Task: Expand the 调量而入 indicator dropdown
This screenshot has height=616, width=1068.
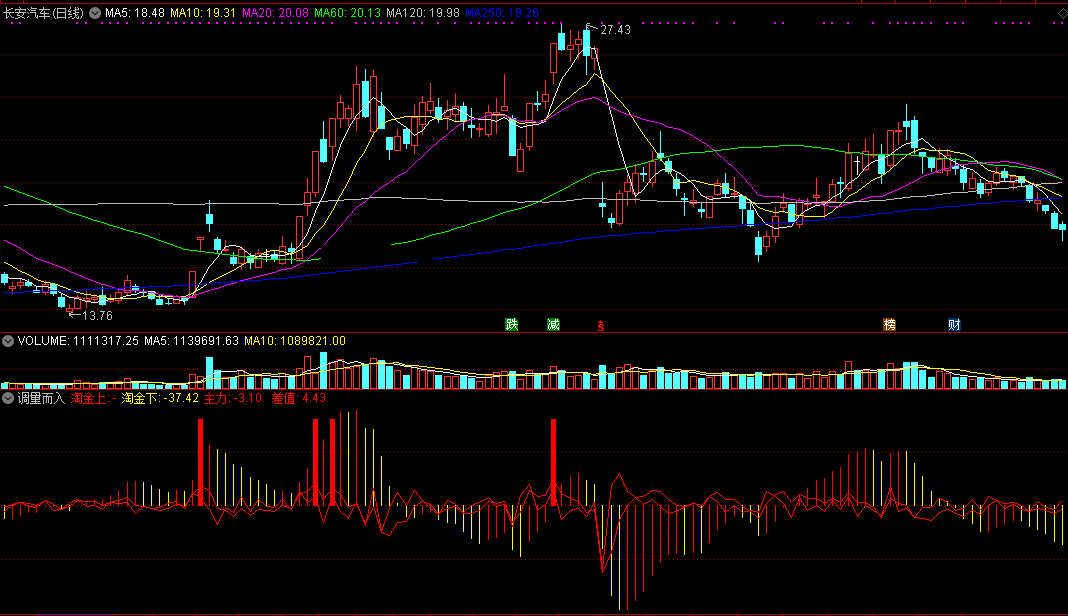Action: [8, 398]
